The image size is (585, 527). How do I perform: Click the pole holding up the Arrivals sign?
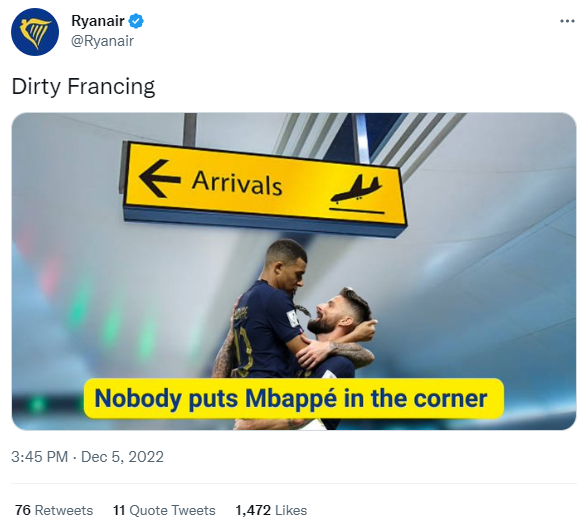click(190, 129)
